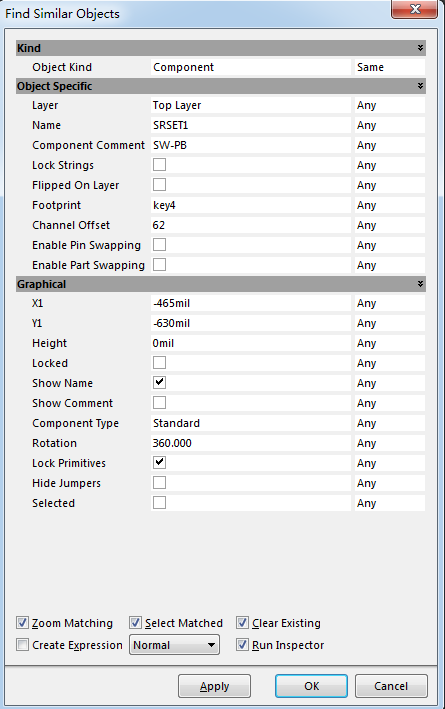Check the Show Comment checkbox
The height and width of the screenshot is (709, 445).
pyautogui.click(x=159, y=402)
